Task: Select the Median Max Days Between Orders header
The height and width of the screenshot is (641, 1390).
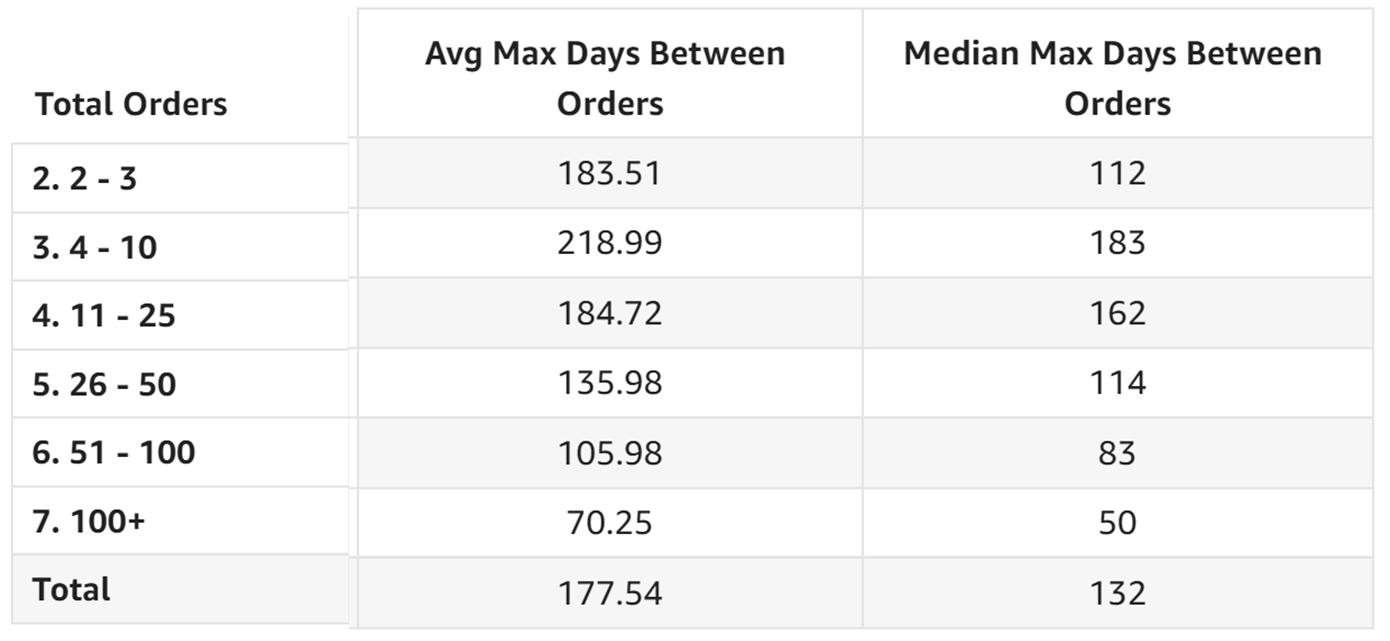Action: [1117, 78]
